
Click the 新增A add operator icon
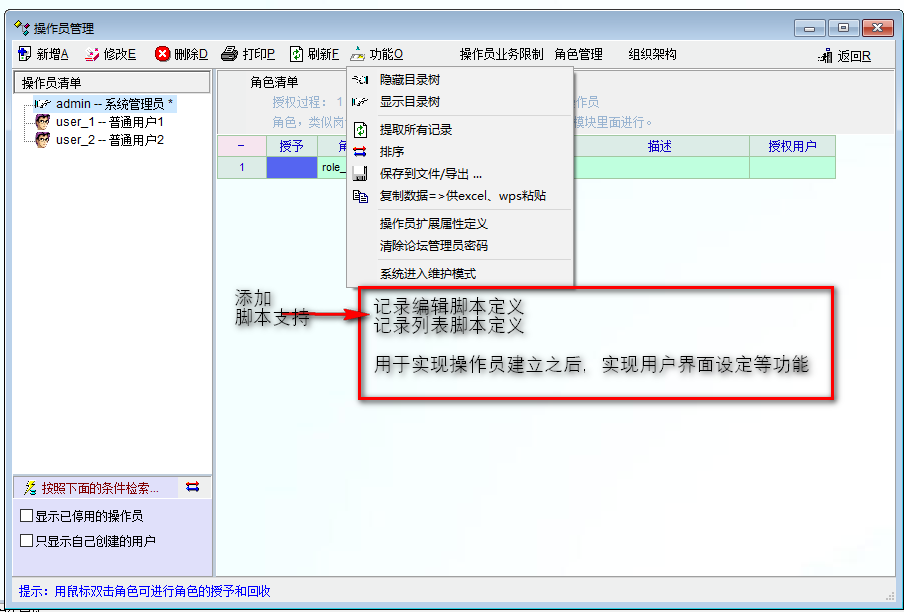(24, 54)
